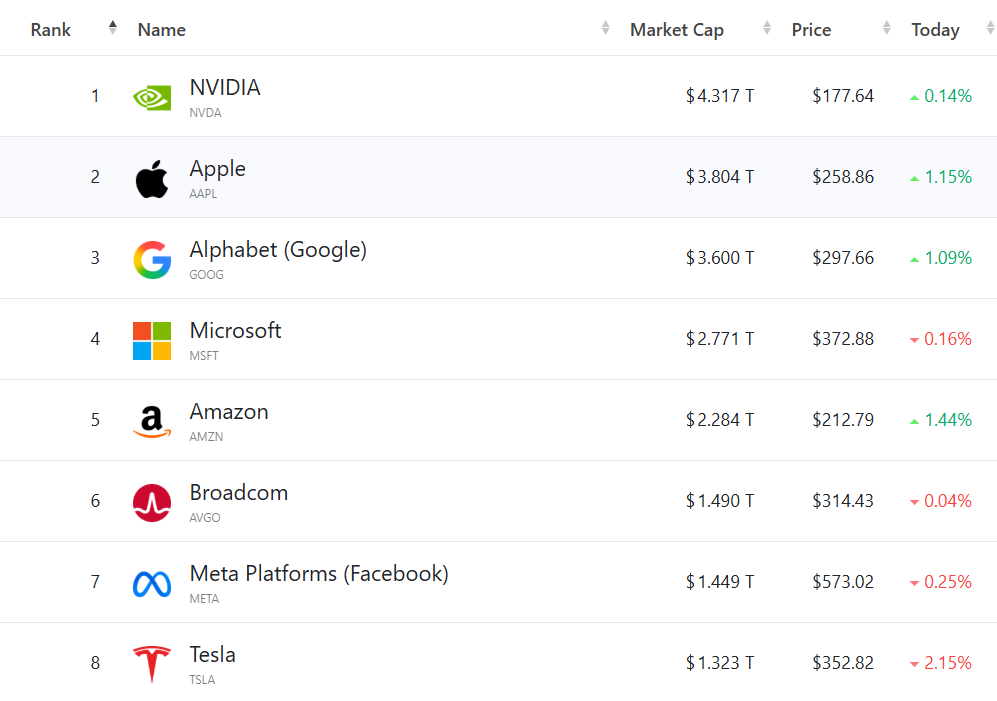Click the Today column header label
The width and height of the screenshot is (997, 701).
click(935, 30)
